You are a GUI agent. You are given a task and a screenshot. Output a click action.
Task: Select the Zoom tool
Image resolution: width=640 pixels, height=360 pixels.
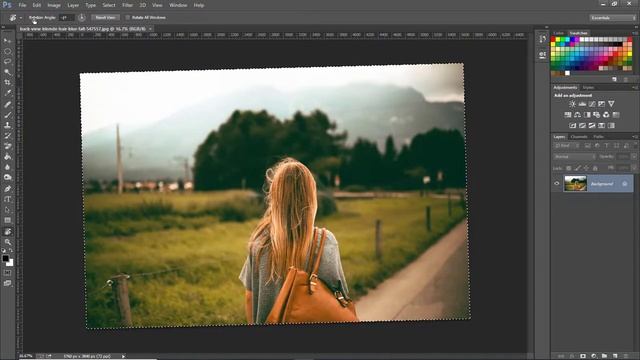pos(7,242)
